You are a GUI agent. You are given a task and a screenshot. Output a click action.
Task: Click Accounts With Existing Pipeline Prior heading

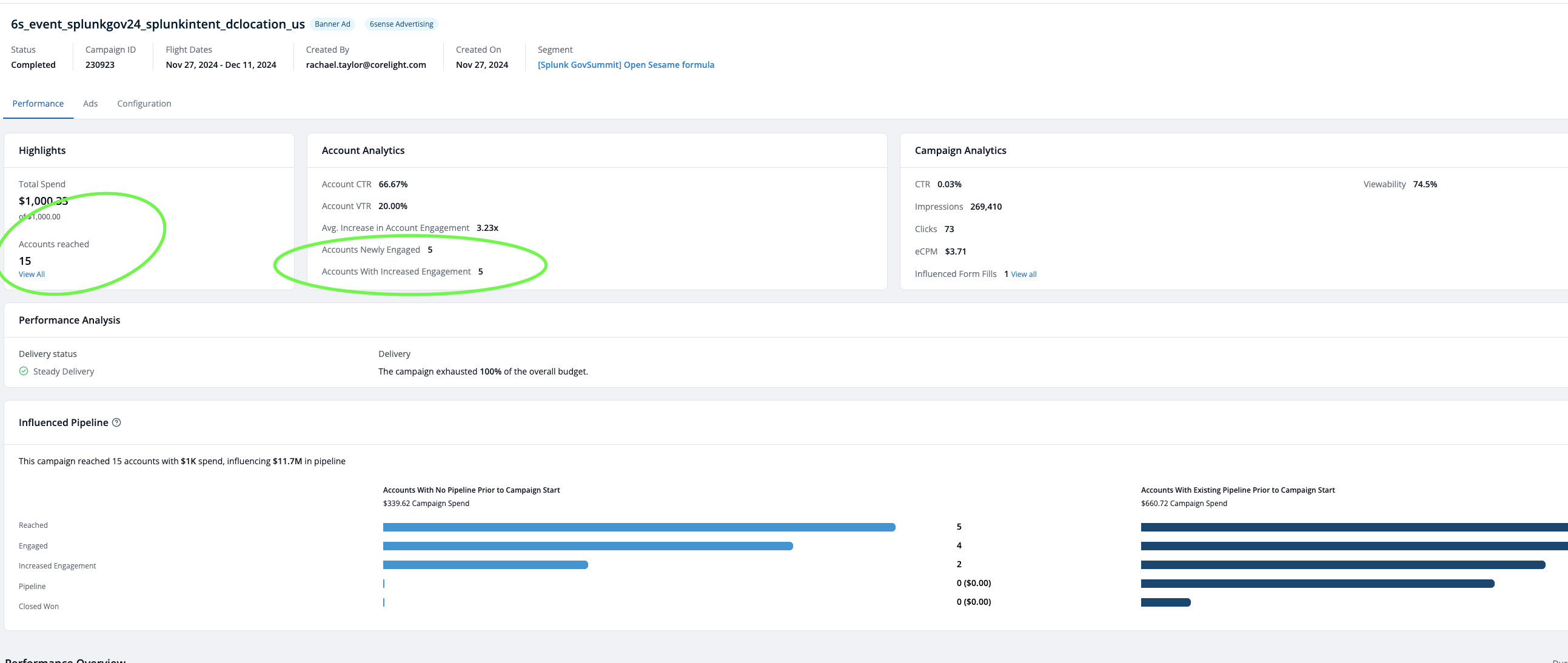(1238, 490)
